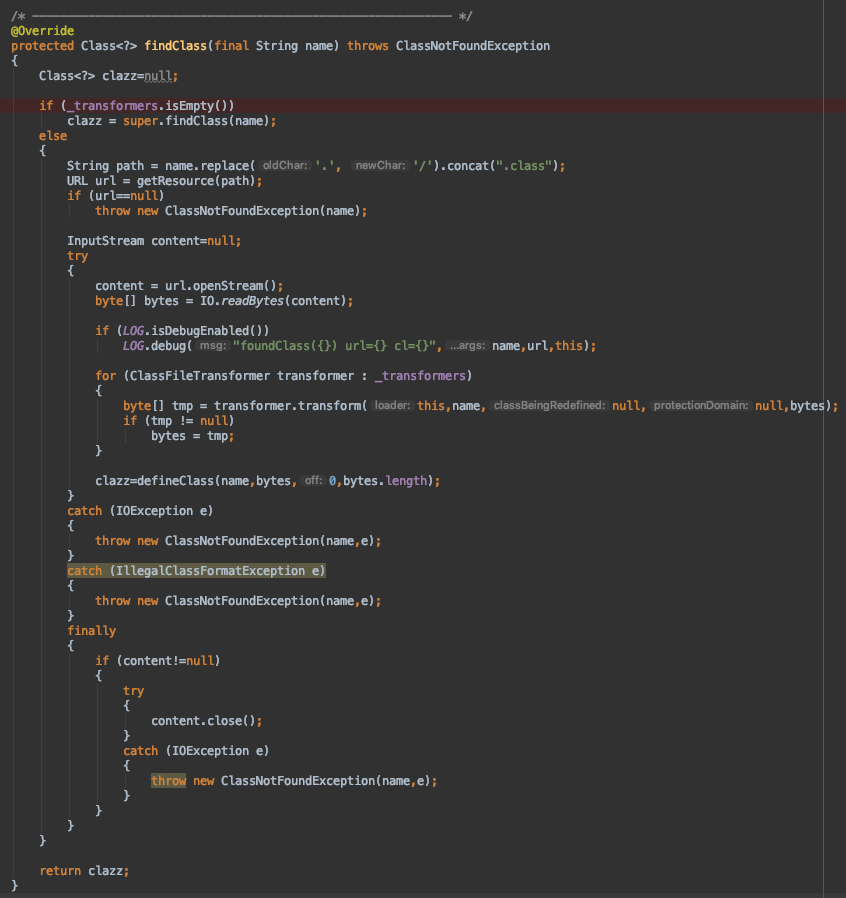Click the 'super.findClass(name)' call
The height and width of the screenshot is (898, 846).
[x=196, y=121]
